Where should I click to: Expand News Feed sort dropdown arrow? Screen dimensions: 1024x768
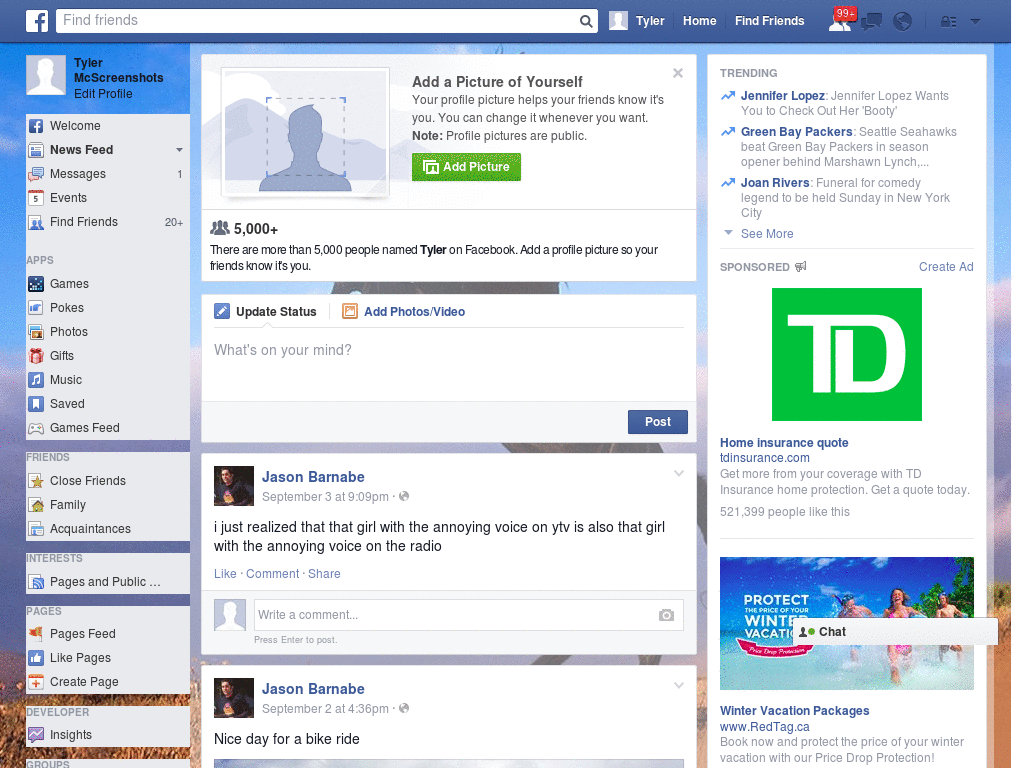pyautogui.click(x=180, y=150)
